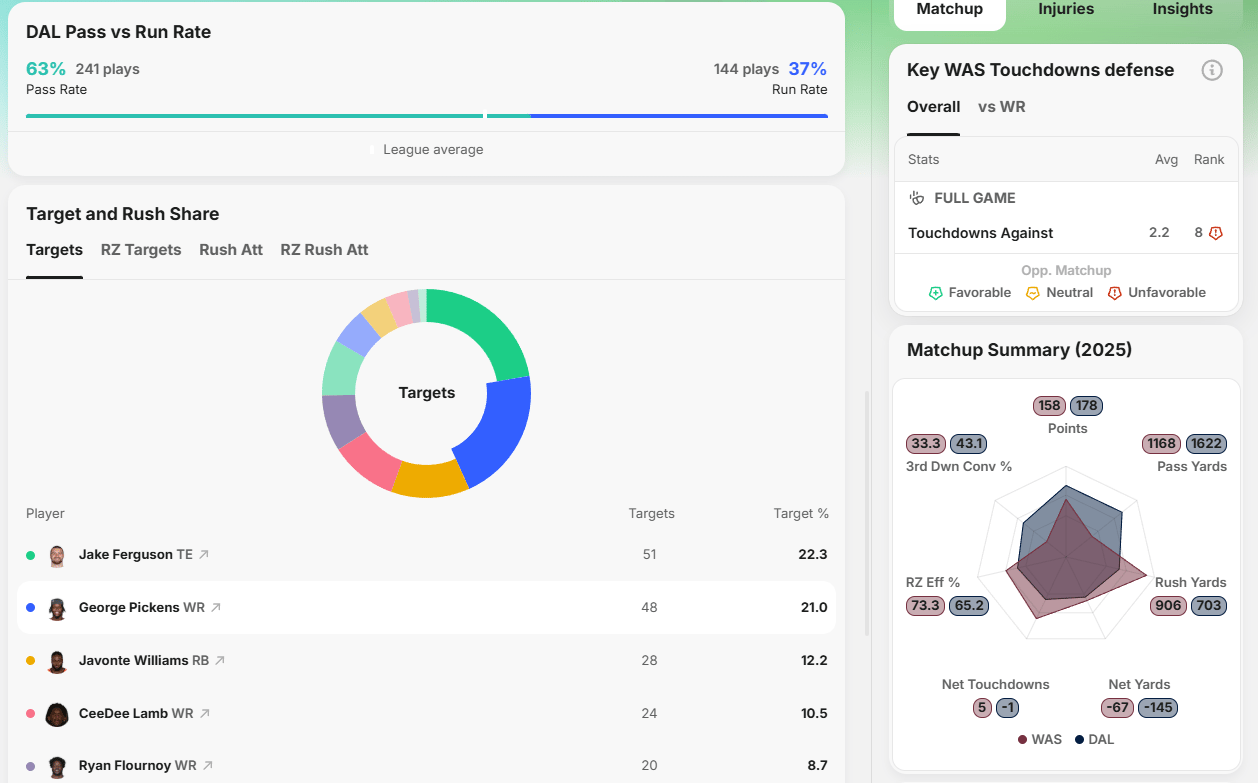The height and width of the screenshot is (783, 1258).
Task: Switch to Rush Att tab
Action: pyautogui.click(x=231, y=250)
